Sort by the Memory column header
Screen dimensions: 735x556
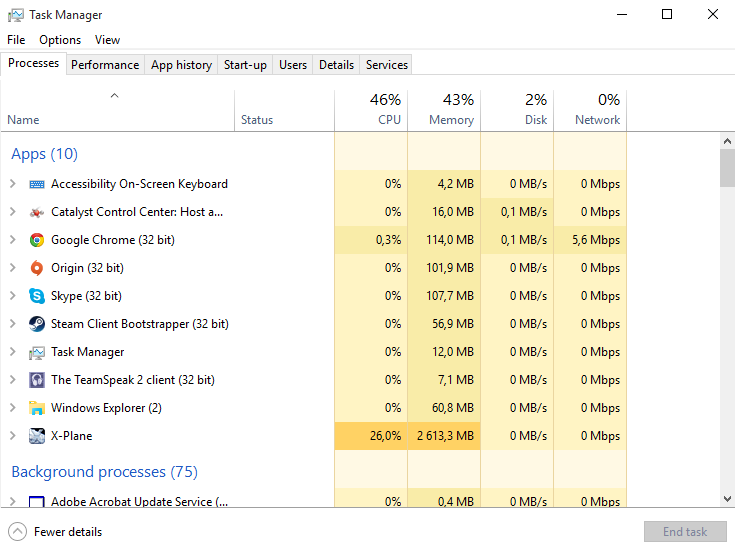click(444, 111)
